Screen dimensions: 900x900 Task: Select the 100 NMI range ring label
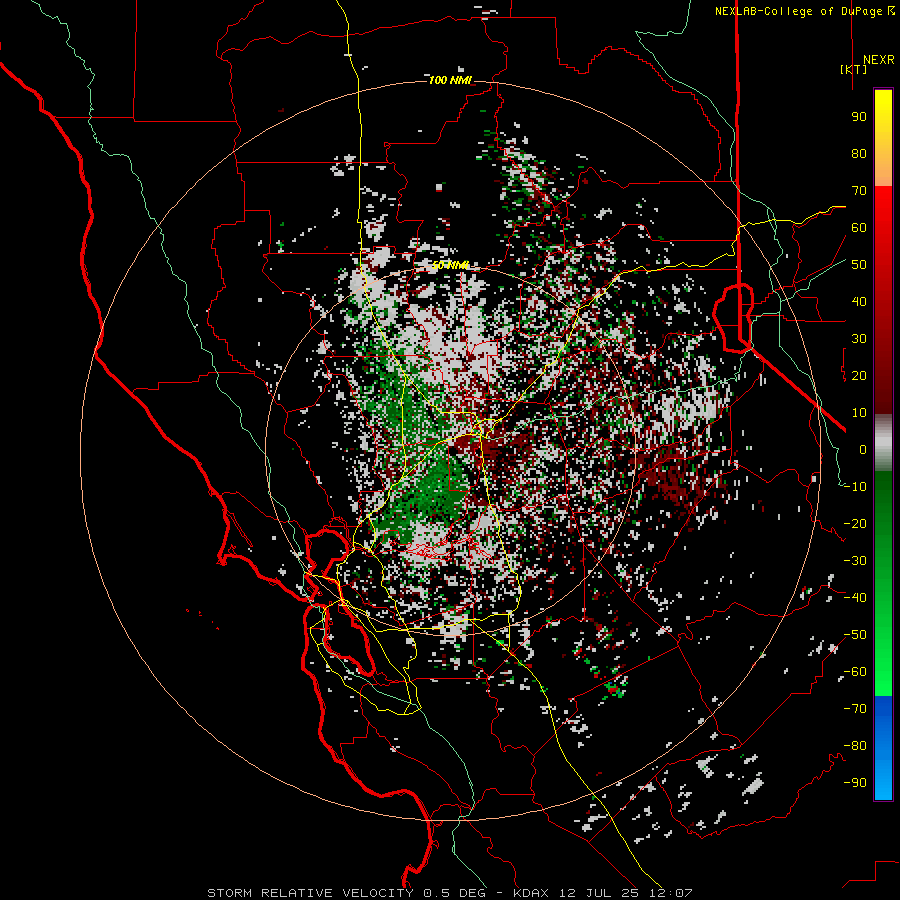(x=450, y=80)
